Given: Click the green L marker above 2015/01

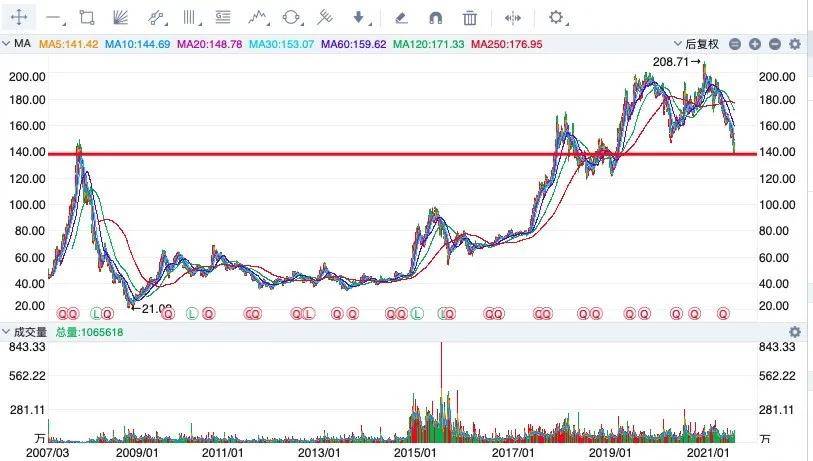Looking at the screenshot, I should [417, 314].
